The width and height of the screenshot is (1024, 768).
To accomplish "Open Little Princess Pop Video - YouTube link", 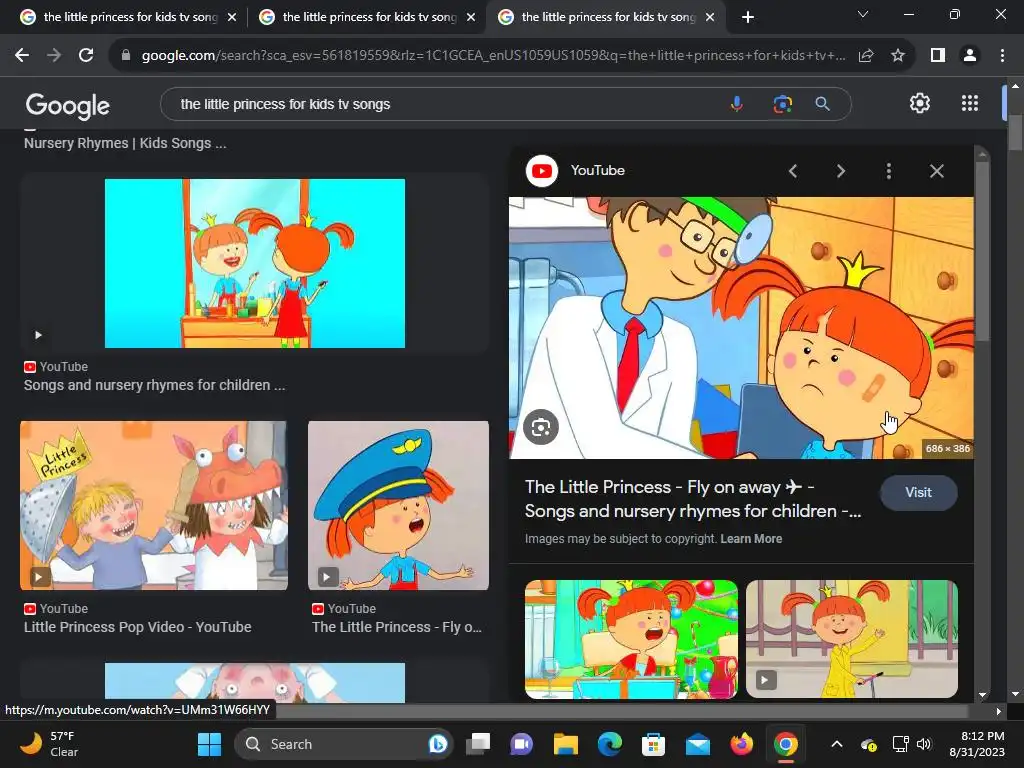I will [138, 627].
